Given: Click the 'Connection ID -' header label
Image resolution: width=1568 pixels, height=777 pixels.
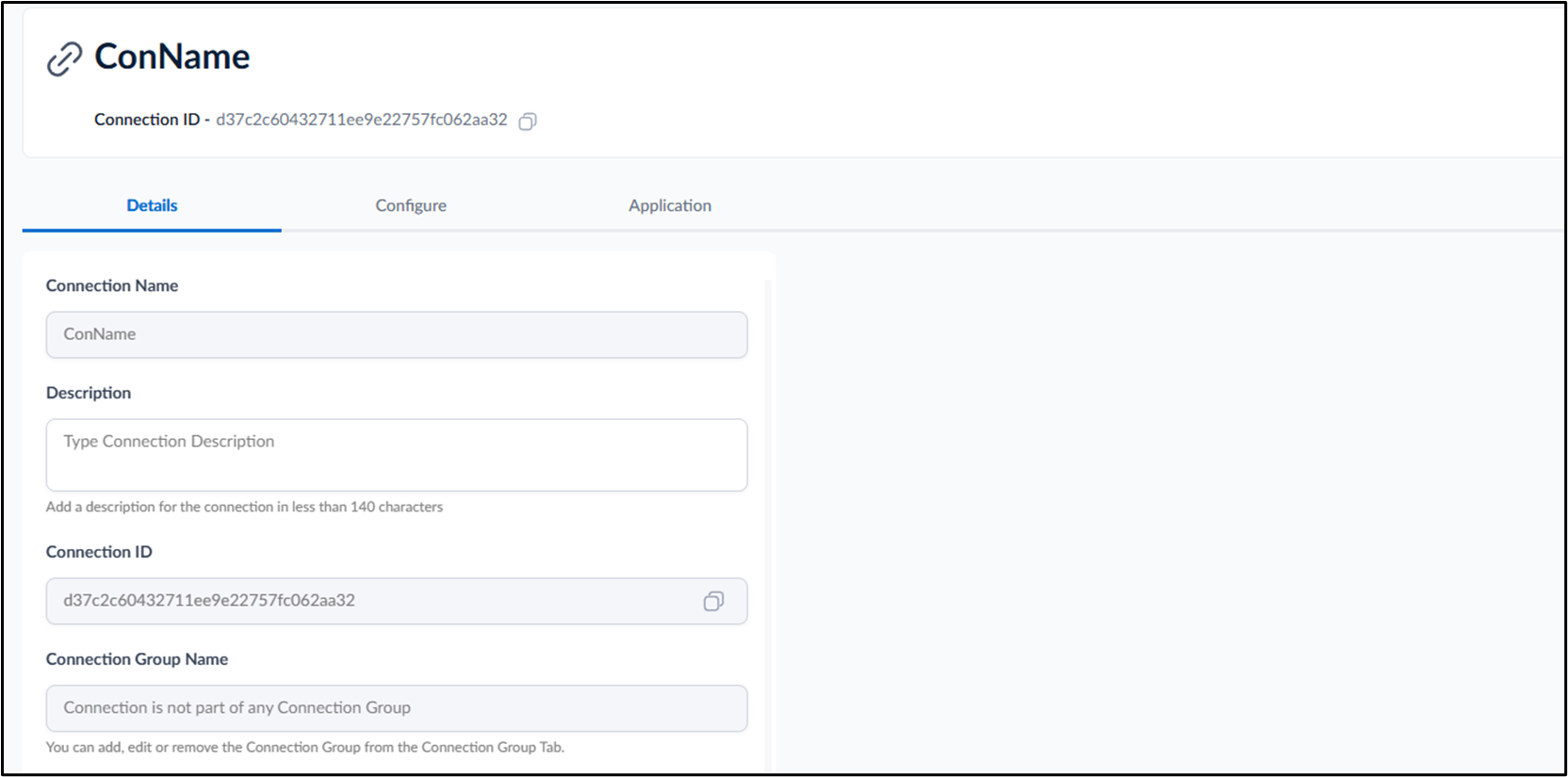Looking at the screenshot, I should pos(152,120).
